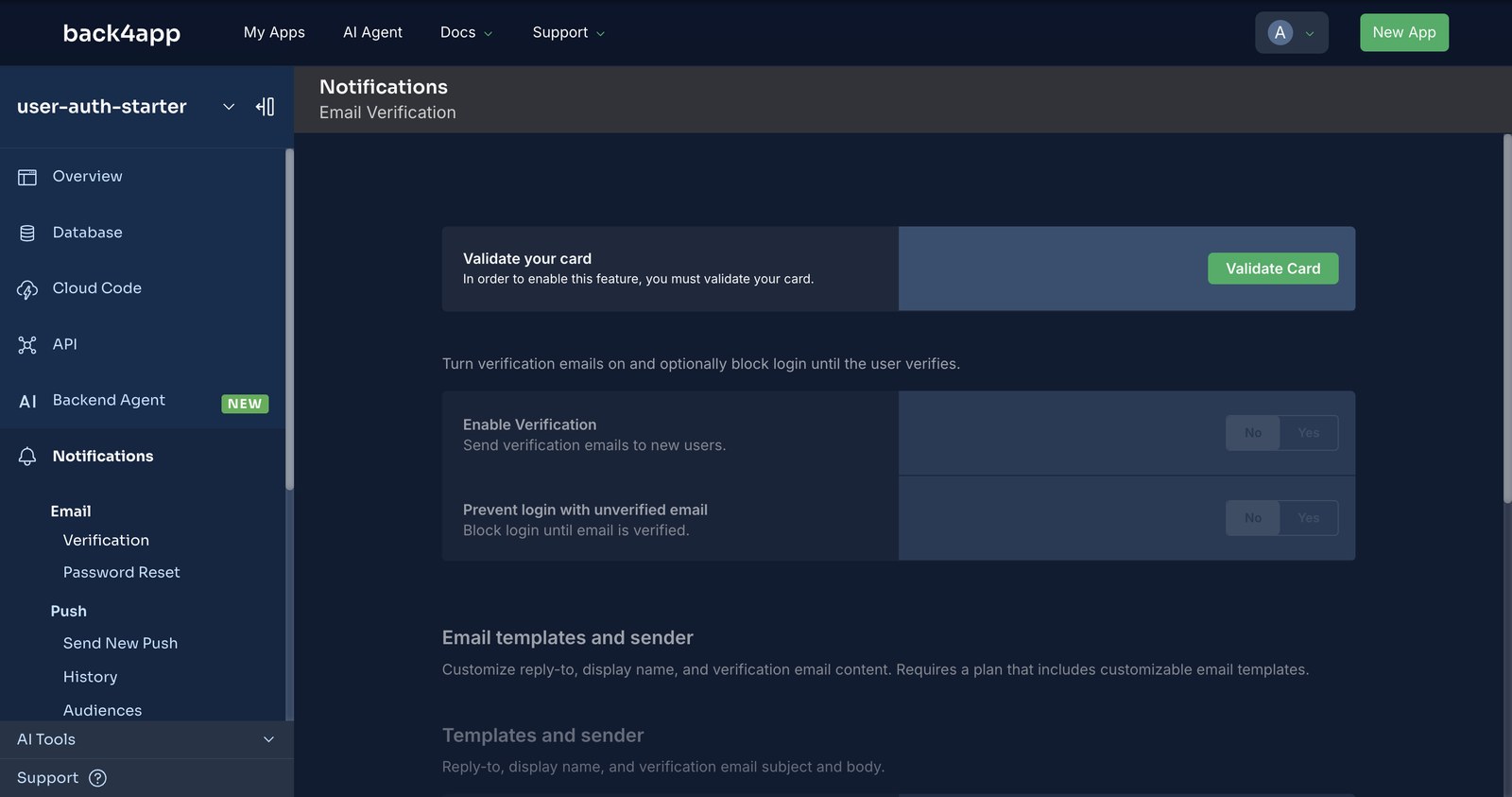This screenshot has height=797, width=1512.
Task: Click the Email section heading
Action: [71, 511]
